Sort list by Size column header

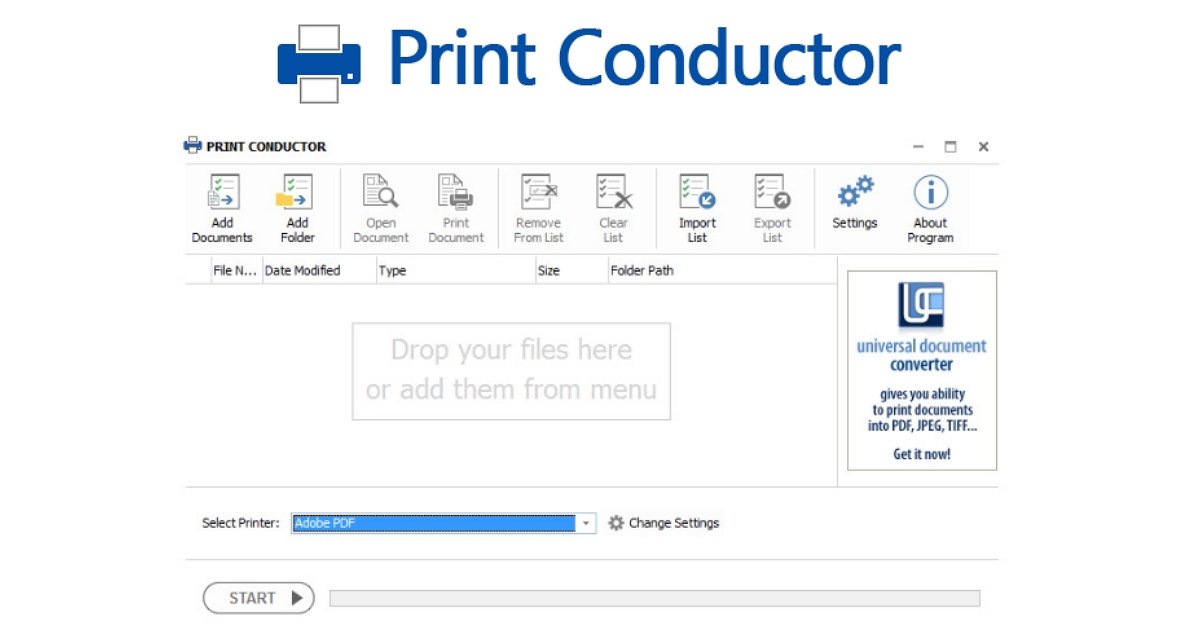click(x=571, y=270)
